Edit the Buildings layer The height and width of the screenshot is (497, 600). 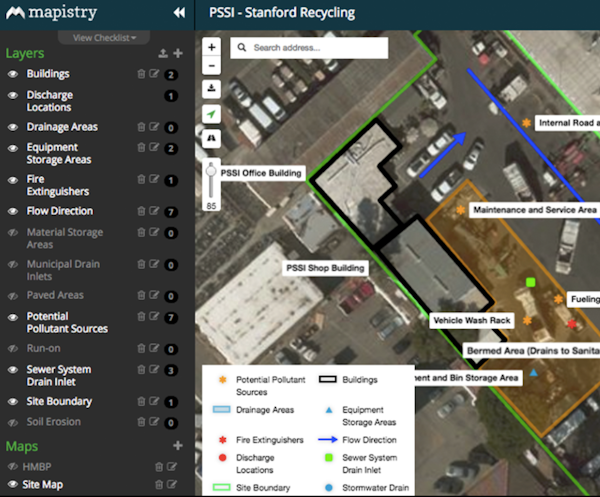coord(154,74)
